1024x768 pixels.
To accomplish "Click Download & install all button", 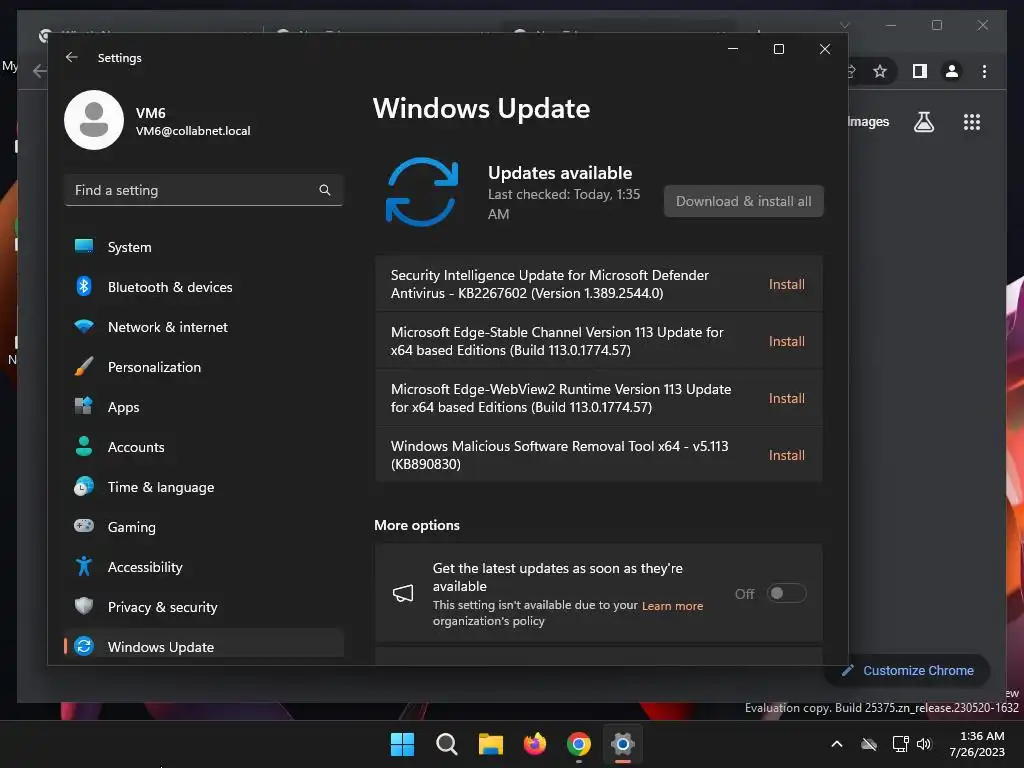I will (x=743, y=201).
